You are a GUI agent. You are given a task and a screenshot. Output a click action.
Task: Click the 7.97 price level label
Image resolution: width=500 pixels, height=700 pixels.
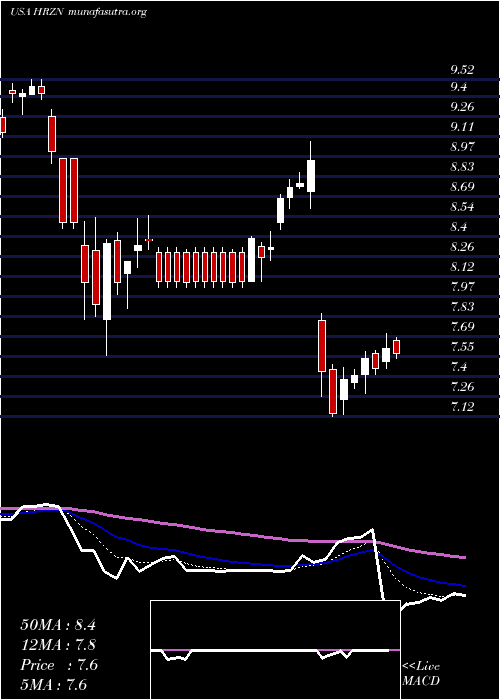(x=462, y=287)
